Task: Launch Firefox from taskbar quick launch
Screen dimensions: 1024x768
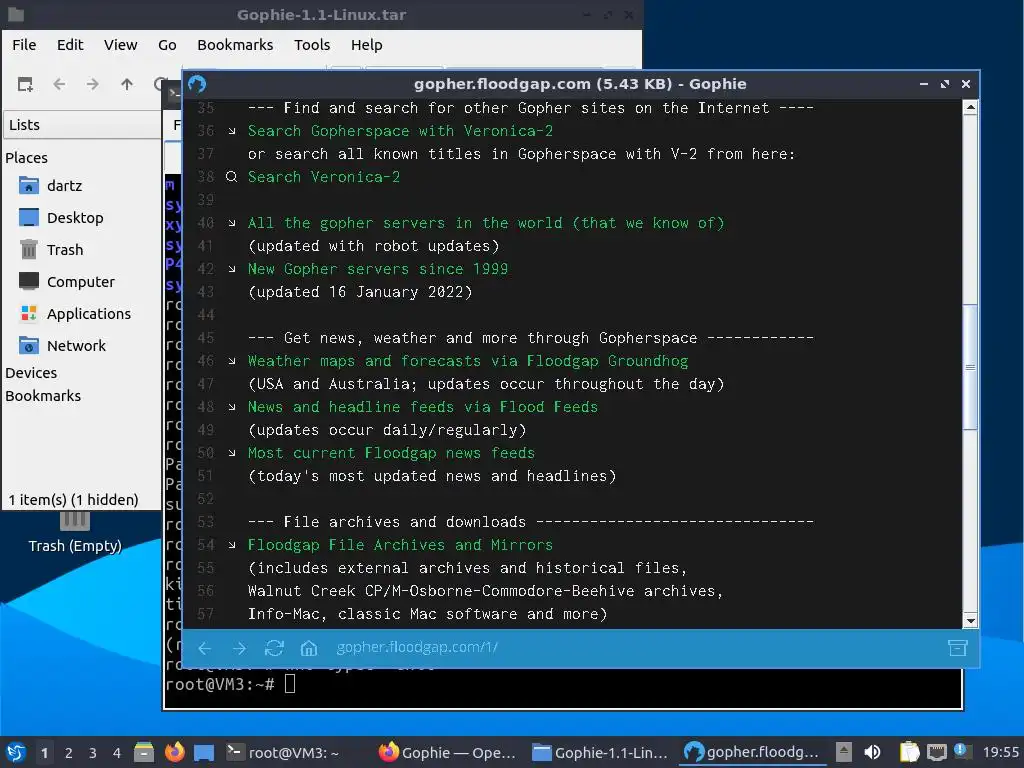Action: point(174,752)
